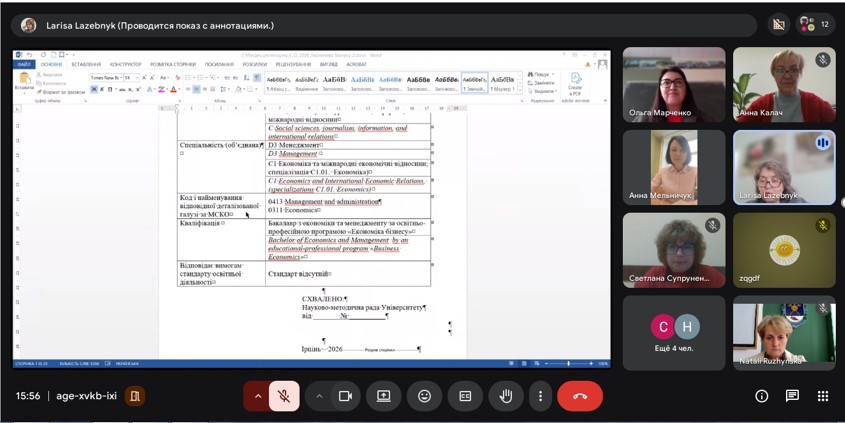
Task: Open the chat panel
Action: point(792,396)
